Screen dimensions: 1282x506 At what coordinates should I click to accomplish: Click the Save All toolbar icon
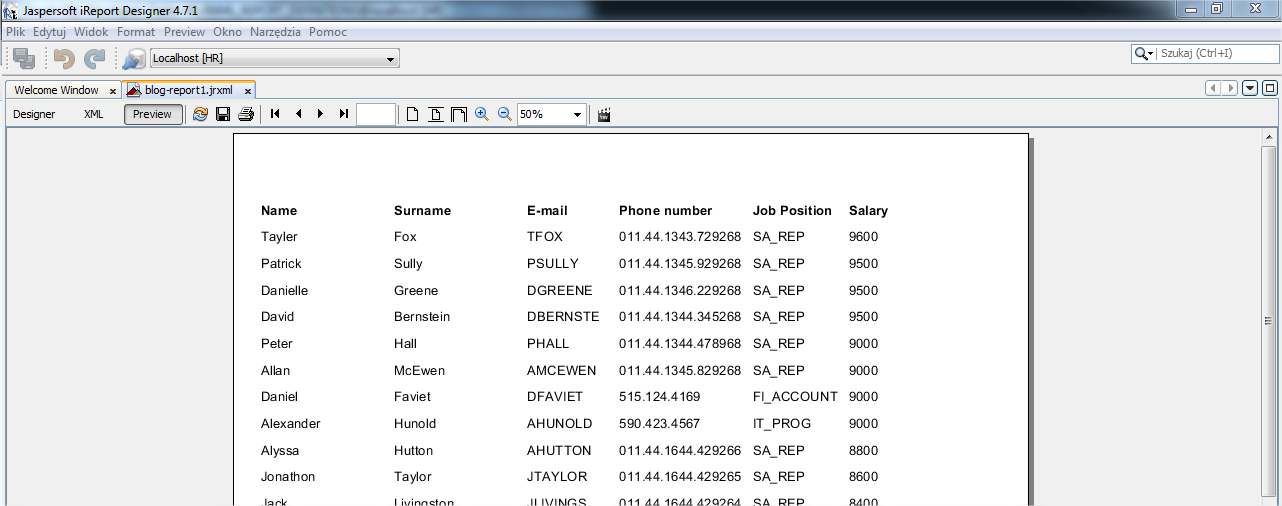[24, 59]
